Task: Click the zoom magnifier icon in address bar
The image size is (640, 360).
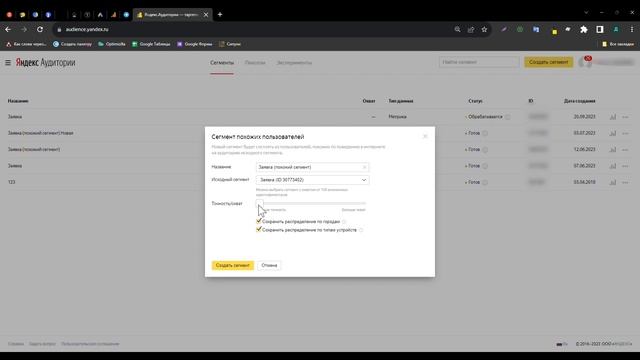Action: point(457,29)
